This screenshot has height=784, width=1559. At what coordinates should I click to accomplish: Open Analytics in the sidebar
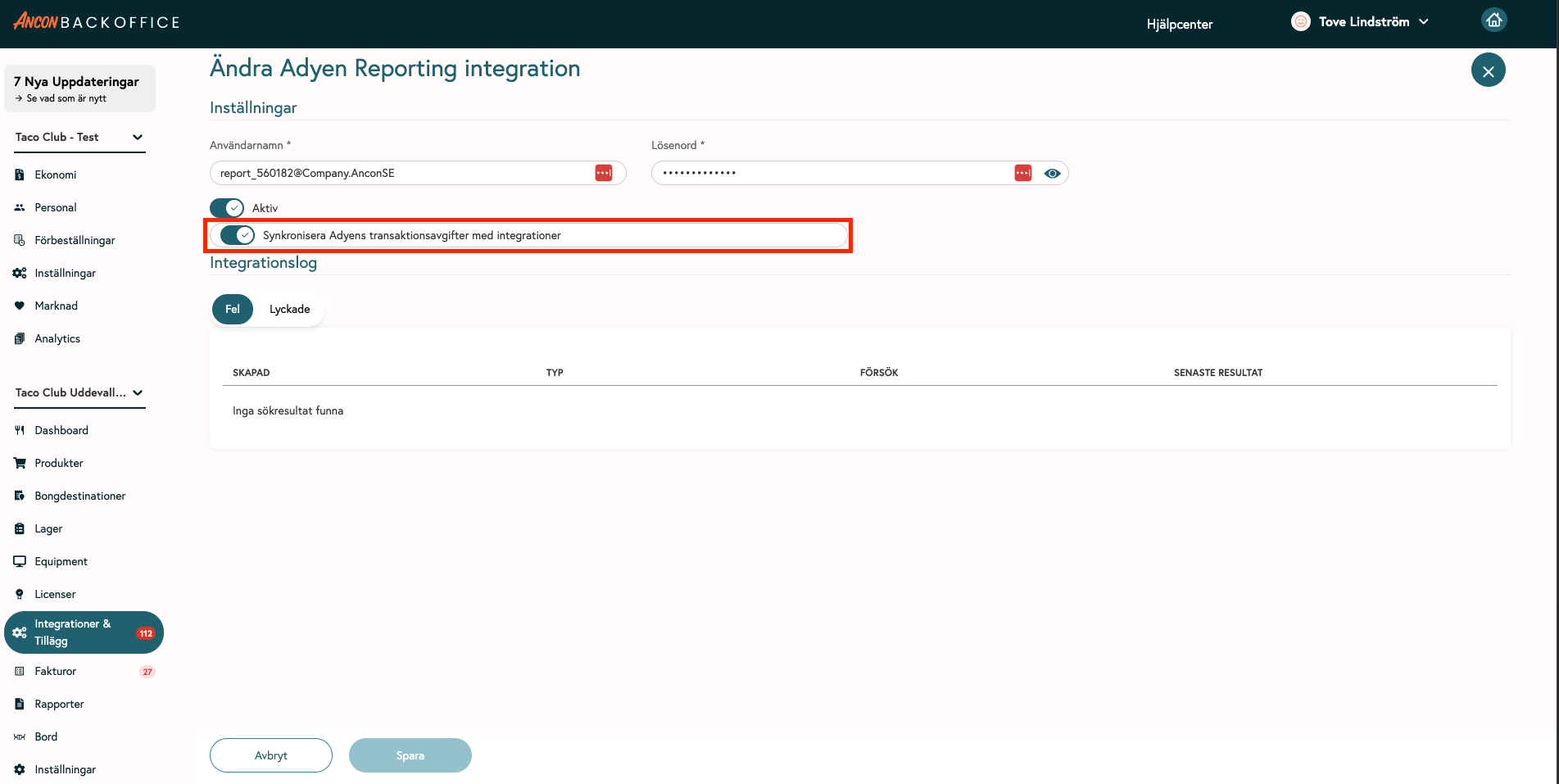[x=57, y=338]
